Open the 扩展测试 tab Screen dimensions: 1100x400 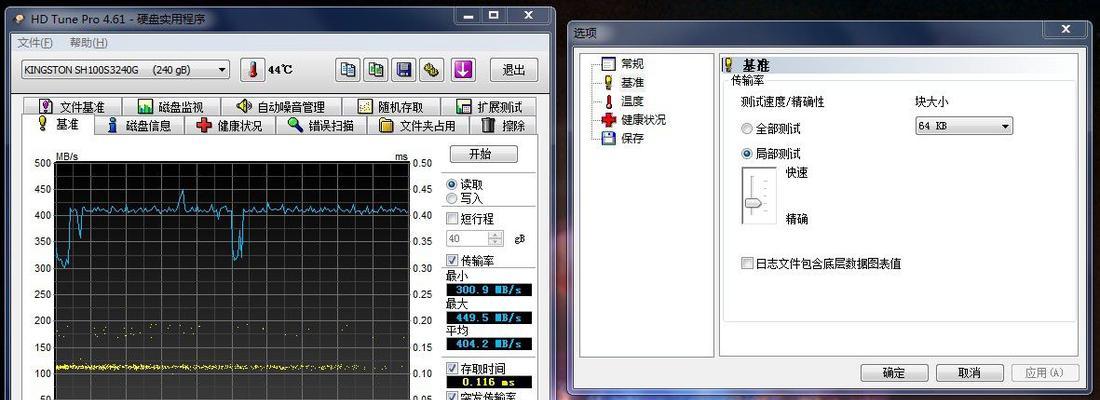[489, 107]
